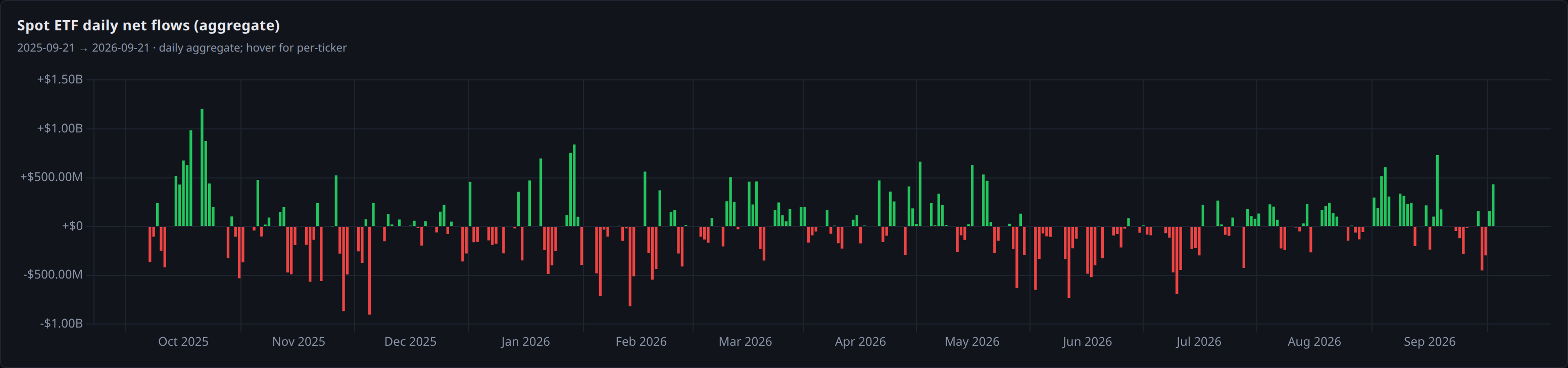Click the Jun 2026 x-axis label
The height and width of the screenshot is (368, 1568).
coord(1087,341)
